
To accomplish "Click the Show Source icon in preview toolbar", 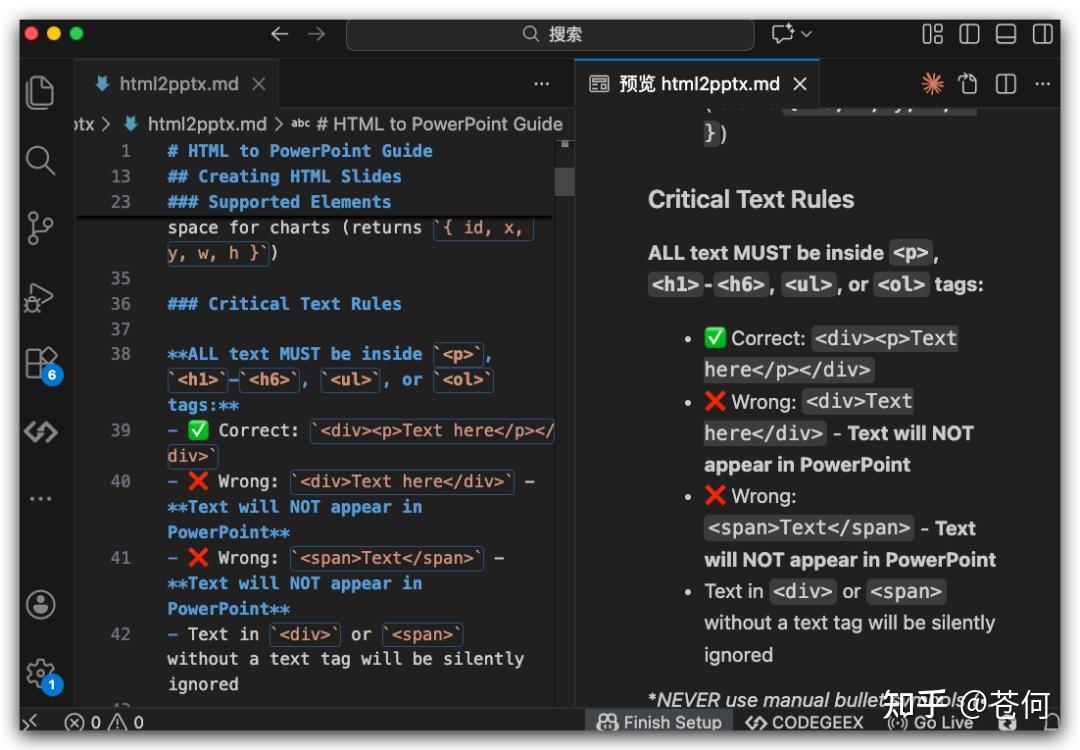I will (968, 84).
